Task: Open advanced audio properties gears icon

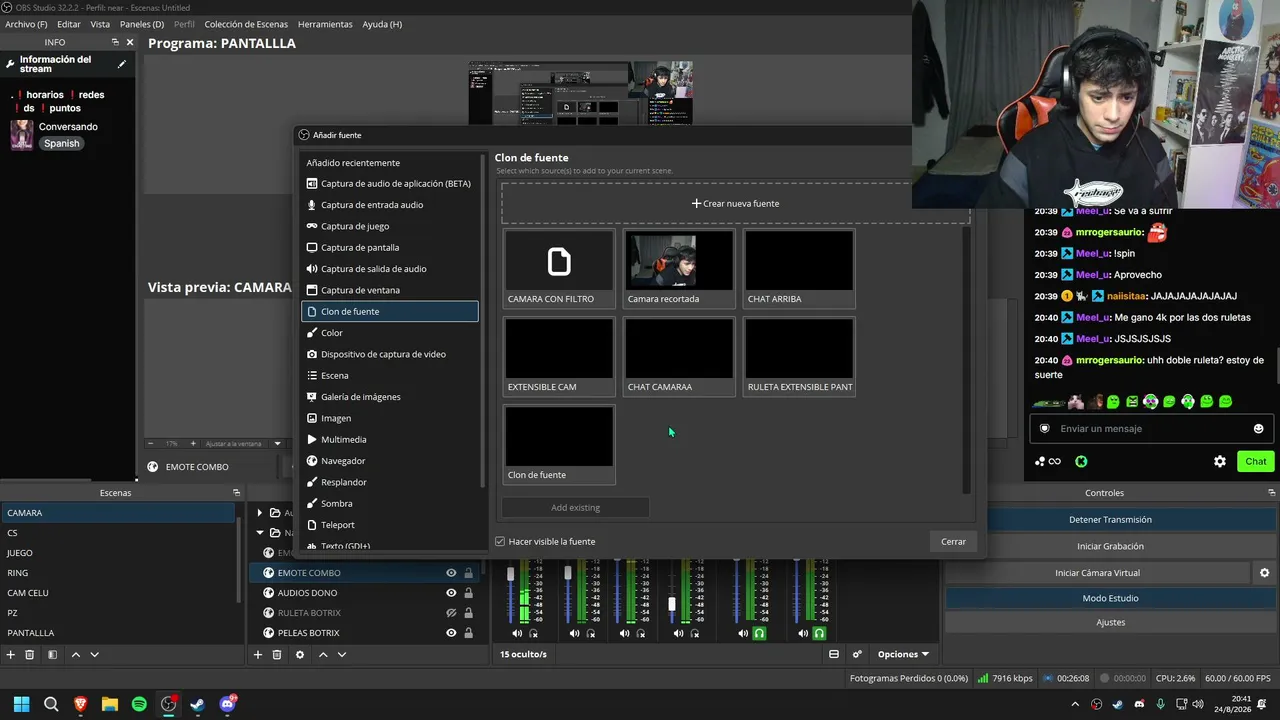Action: 857,655
